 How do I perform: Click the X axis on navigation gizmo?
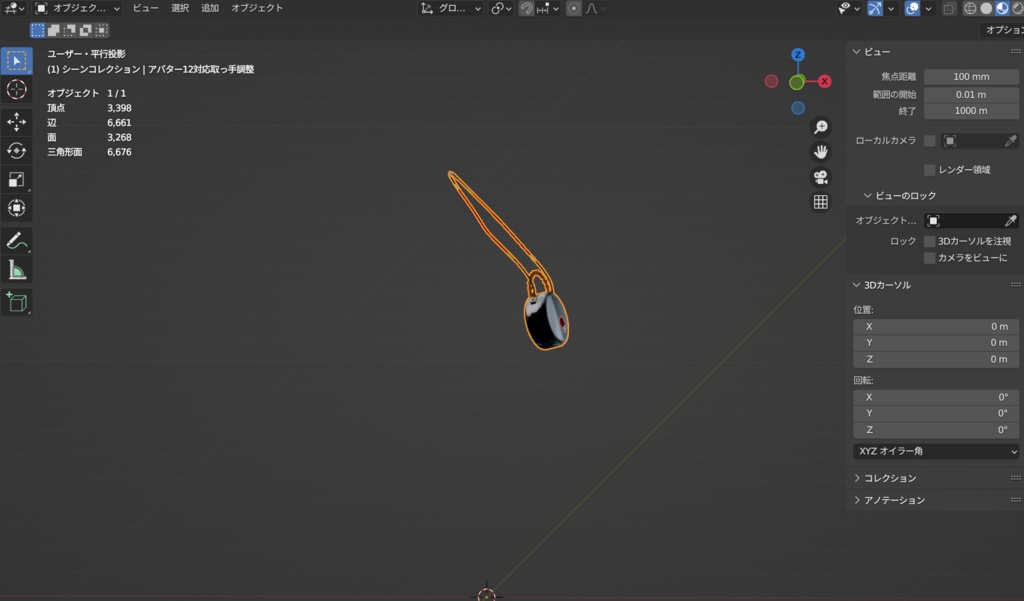824,81
